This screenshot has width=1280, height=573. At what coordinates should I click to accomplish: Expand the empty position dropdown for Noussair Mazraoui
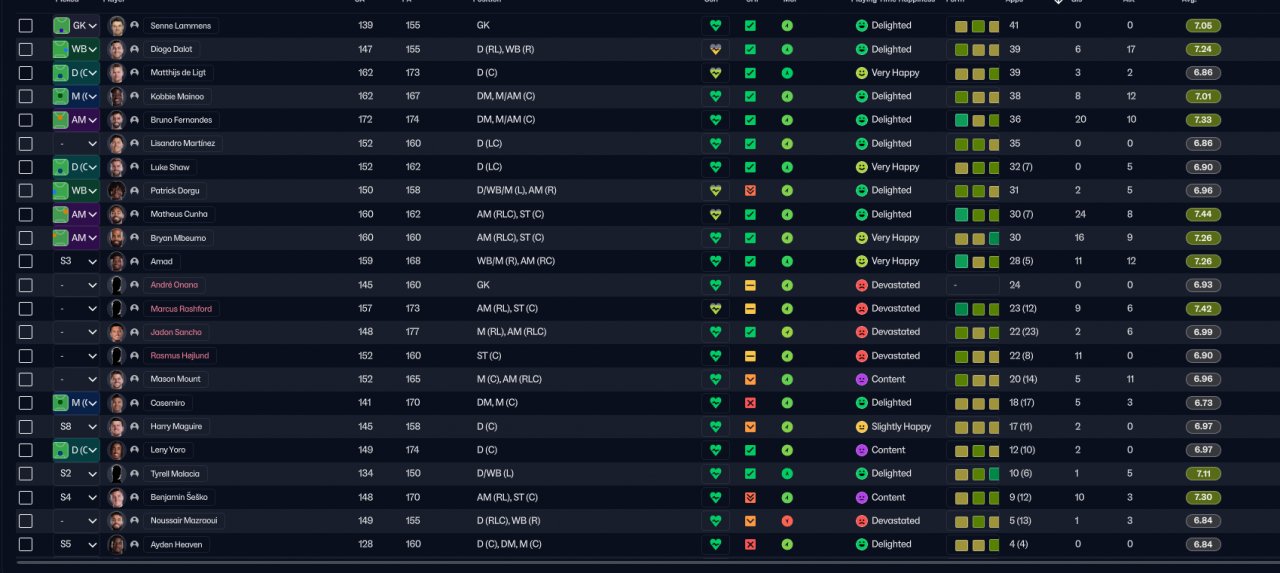[x=76, y=520]
